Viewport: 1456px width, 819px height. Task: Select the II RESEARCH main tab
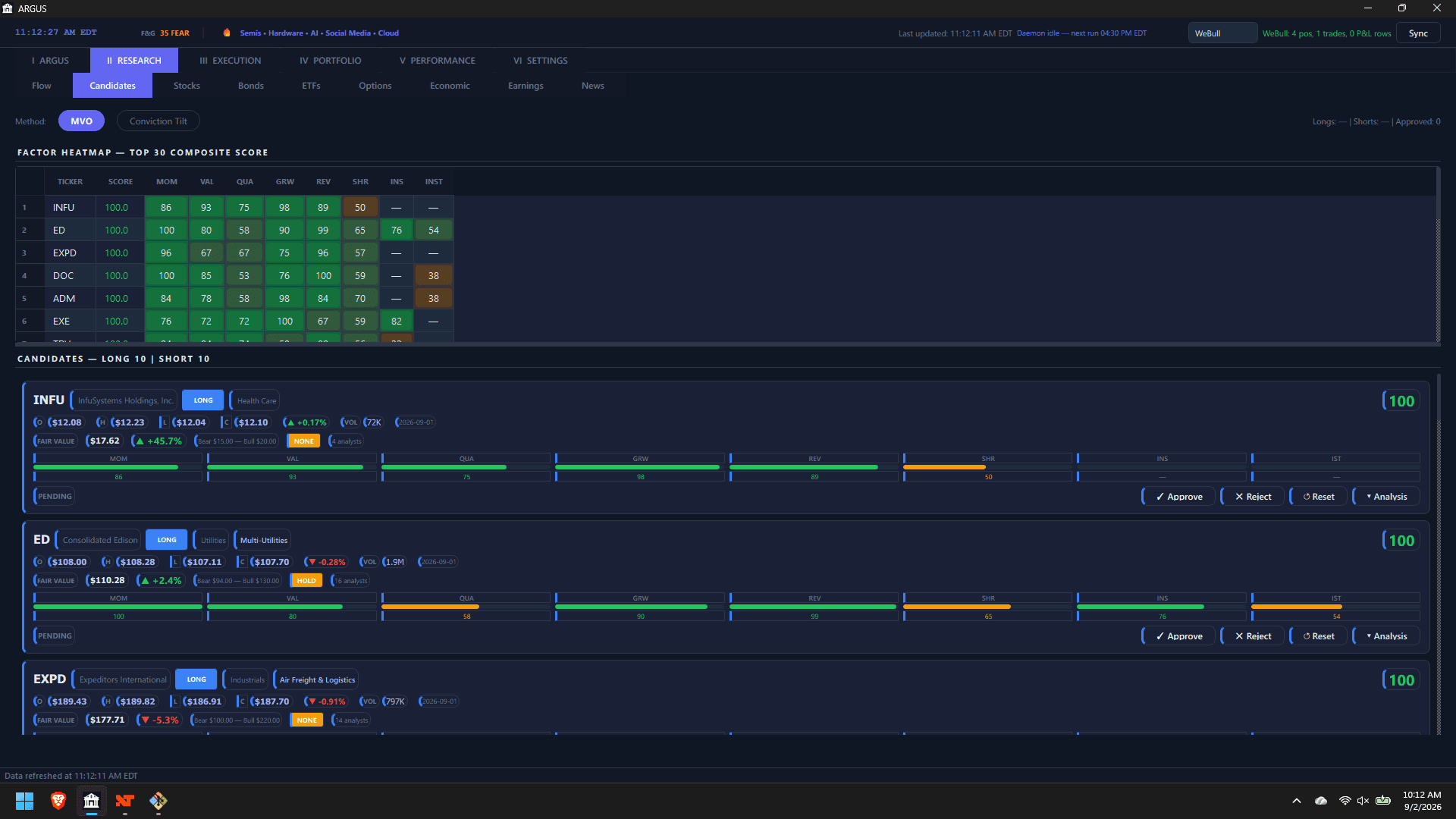(x=134, y=61)
